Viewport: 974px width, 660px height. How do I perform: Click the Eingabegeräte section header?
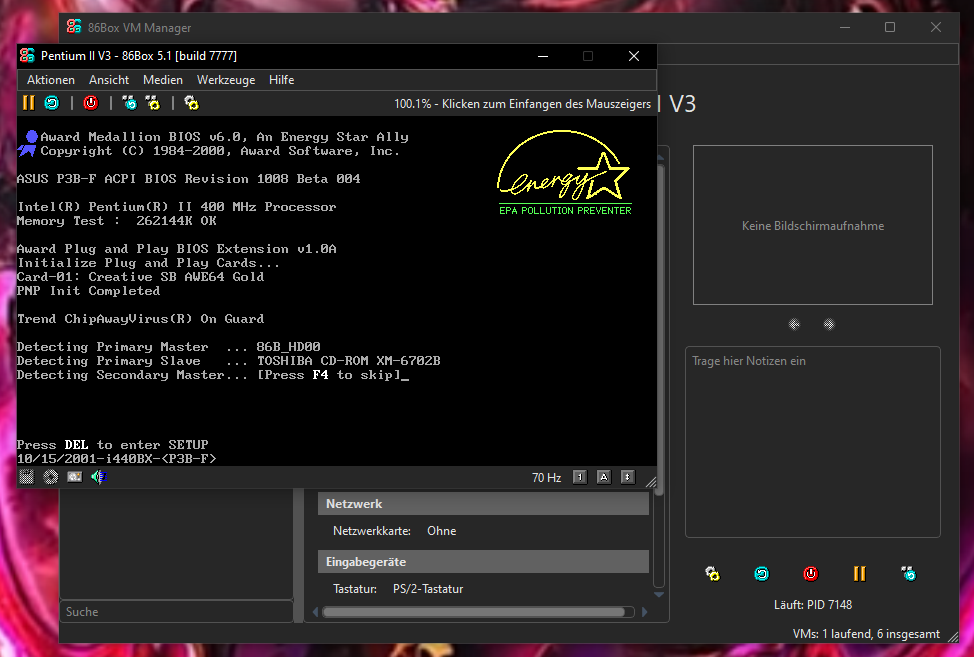click(x=483, y=562)
